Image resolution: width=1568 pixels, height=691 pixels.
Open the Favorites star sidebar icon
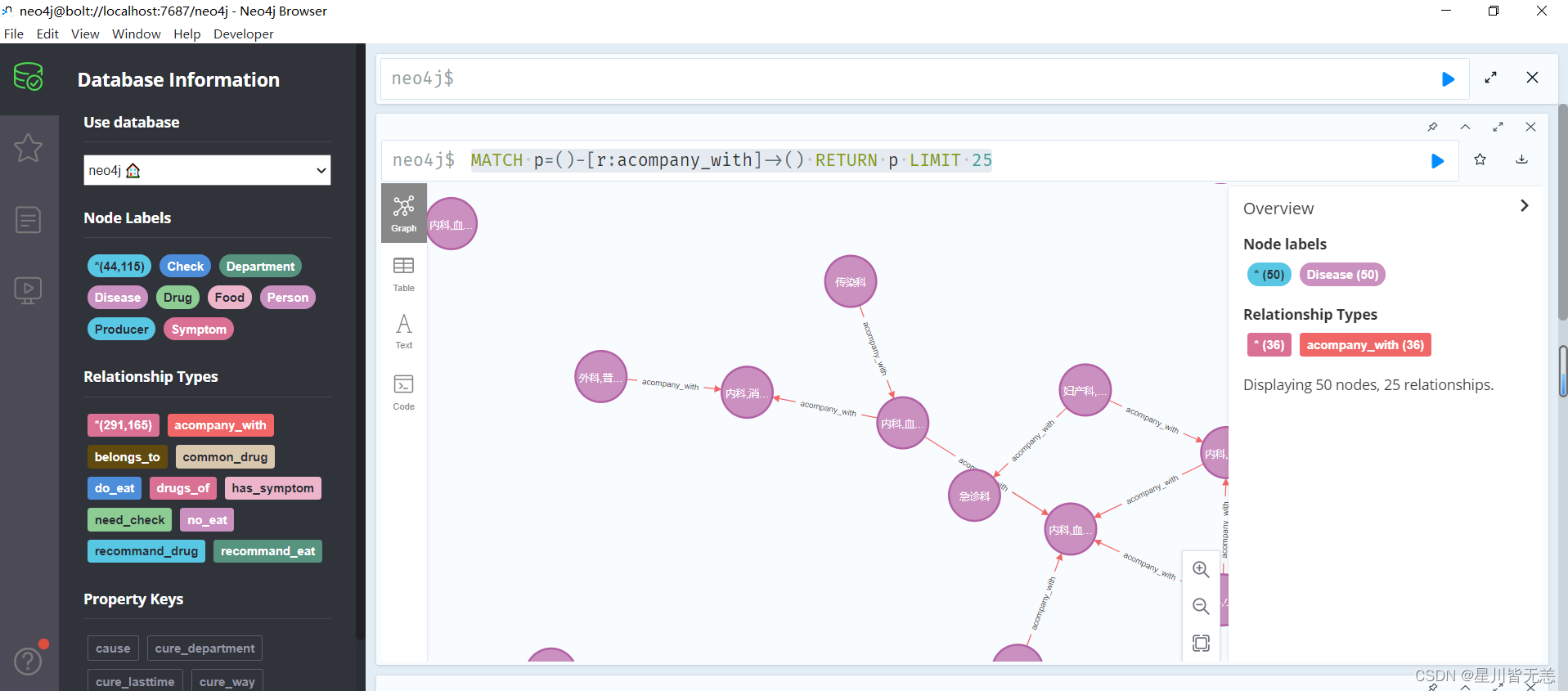[28, 148]
